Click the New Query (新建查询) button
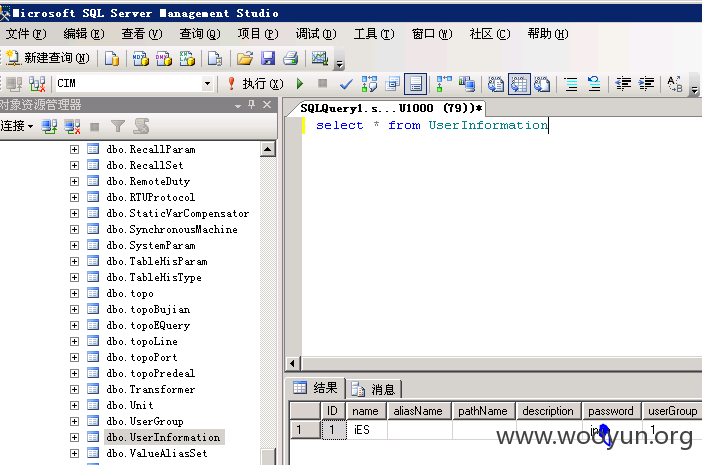The height and width of the screenshot is (465, 702). click(48, 58)
